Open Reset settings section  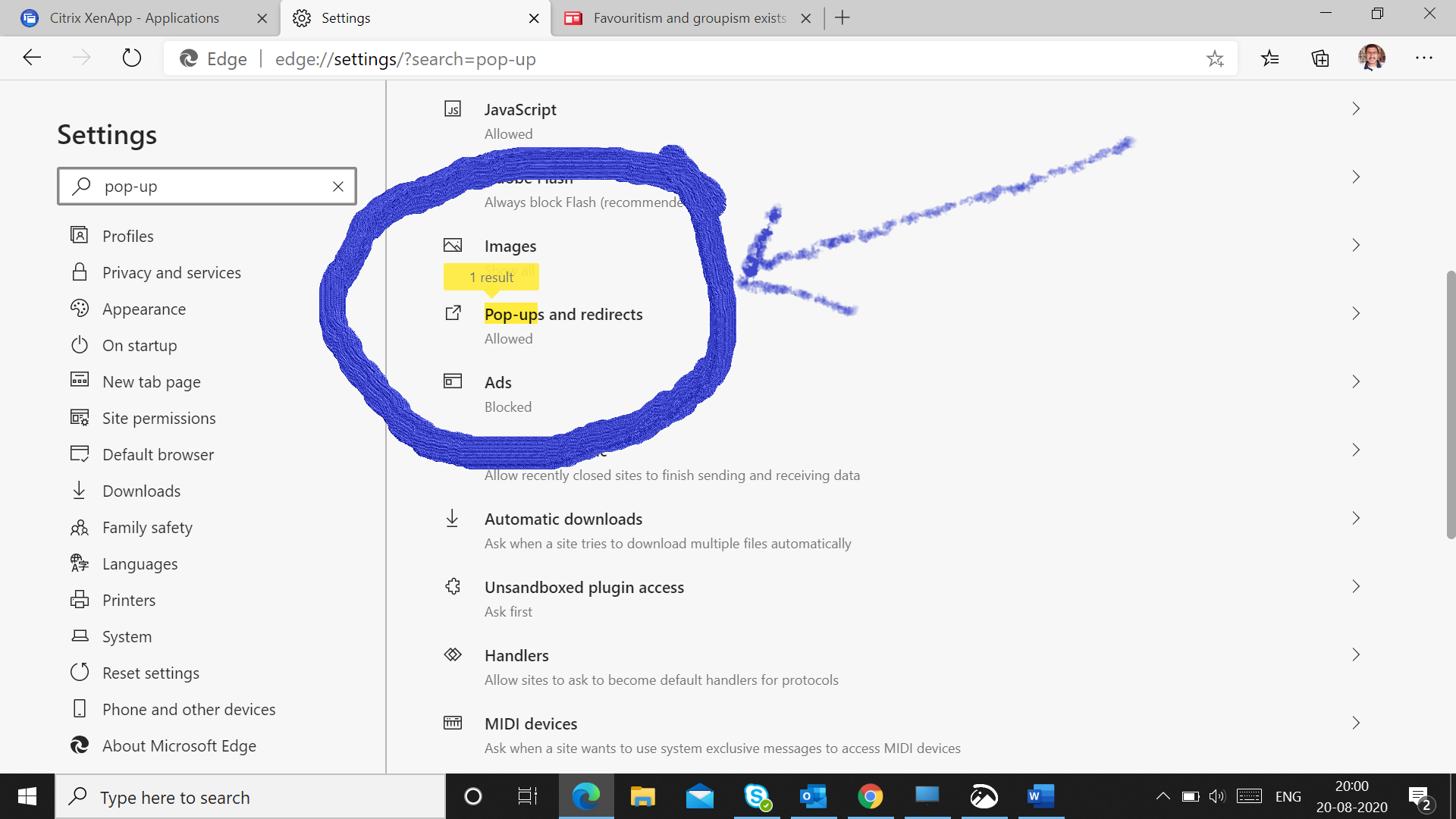click(149, 673)
